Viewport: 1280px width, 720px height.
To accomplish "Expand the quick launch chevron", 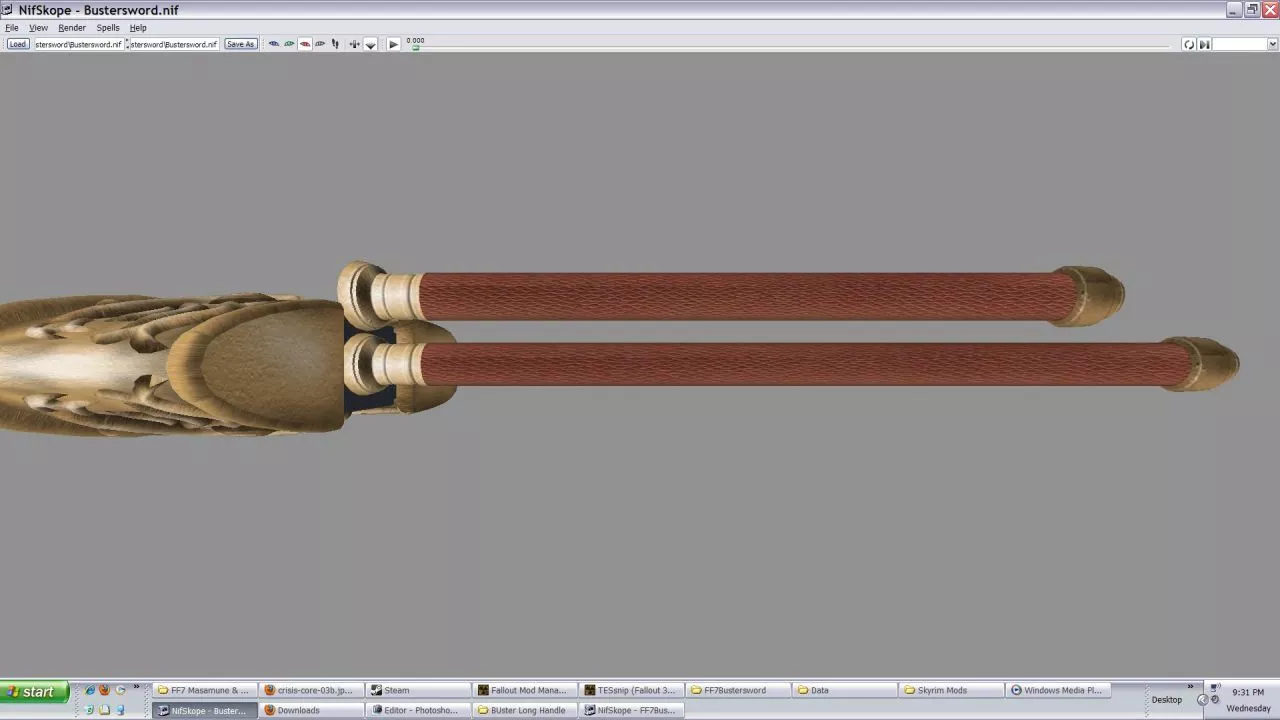I will [x=136, y=687].
